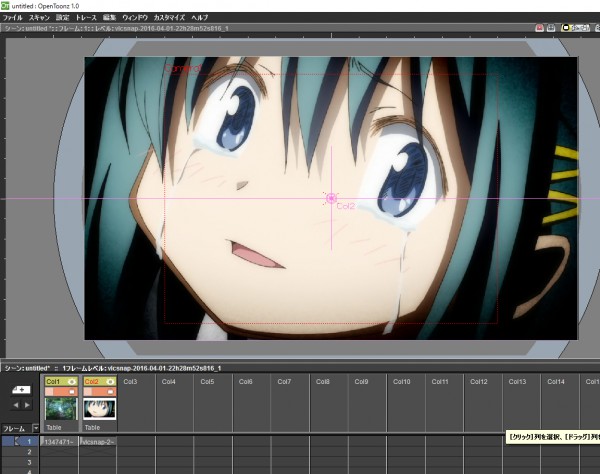Open the 設定 menu
Viewport: 600px width, 474px height.
coord(62,18)
